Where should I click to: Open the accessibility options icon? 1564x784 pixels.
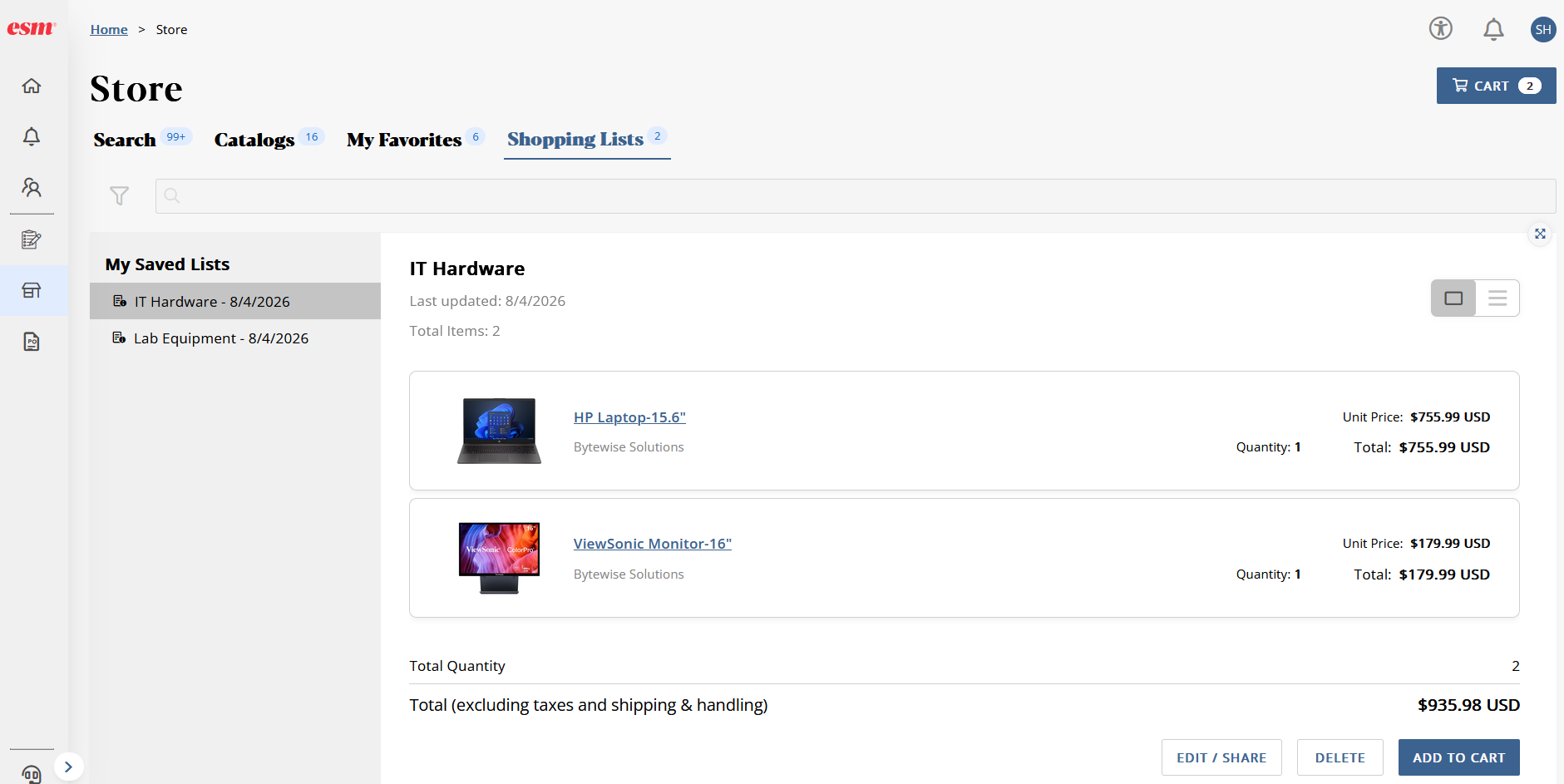coord(1441,28)
